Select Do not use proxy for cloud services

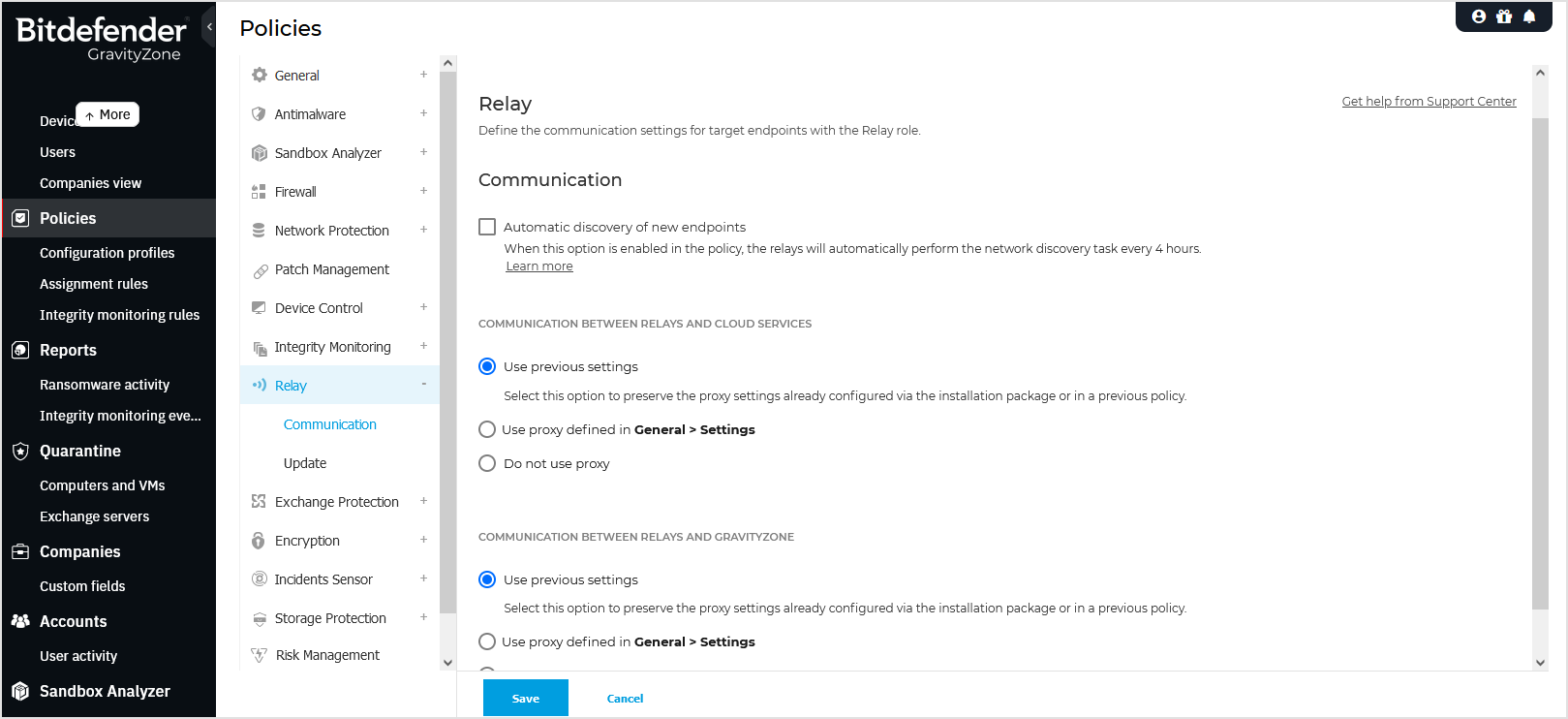tap(487, 463)
